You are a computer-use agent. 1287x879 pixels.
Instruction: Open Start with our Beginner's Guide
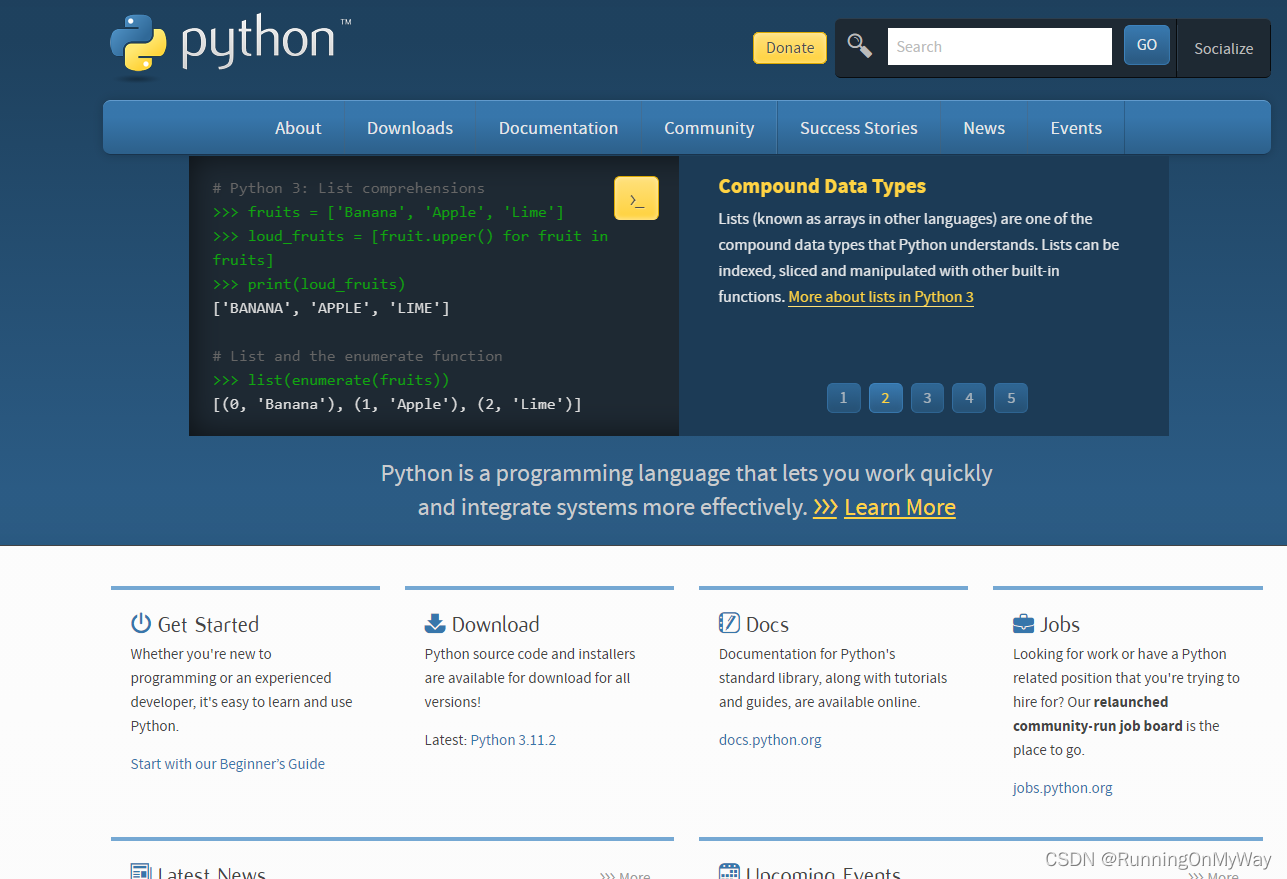[x=228, y=764]
